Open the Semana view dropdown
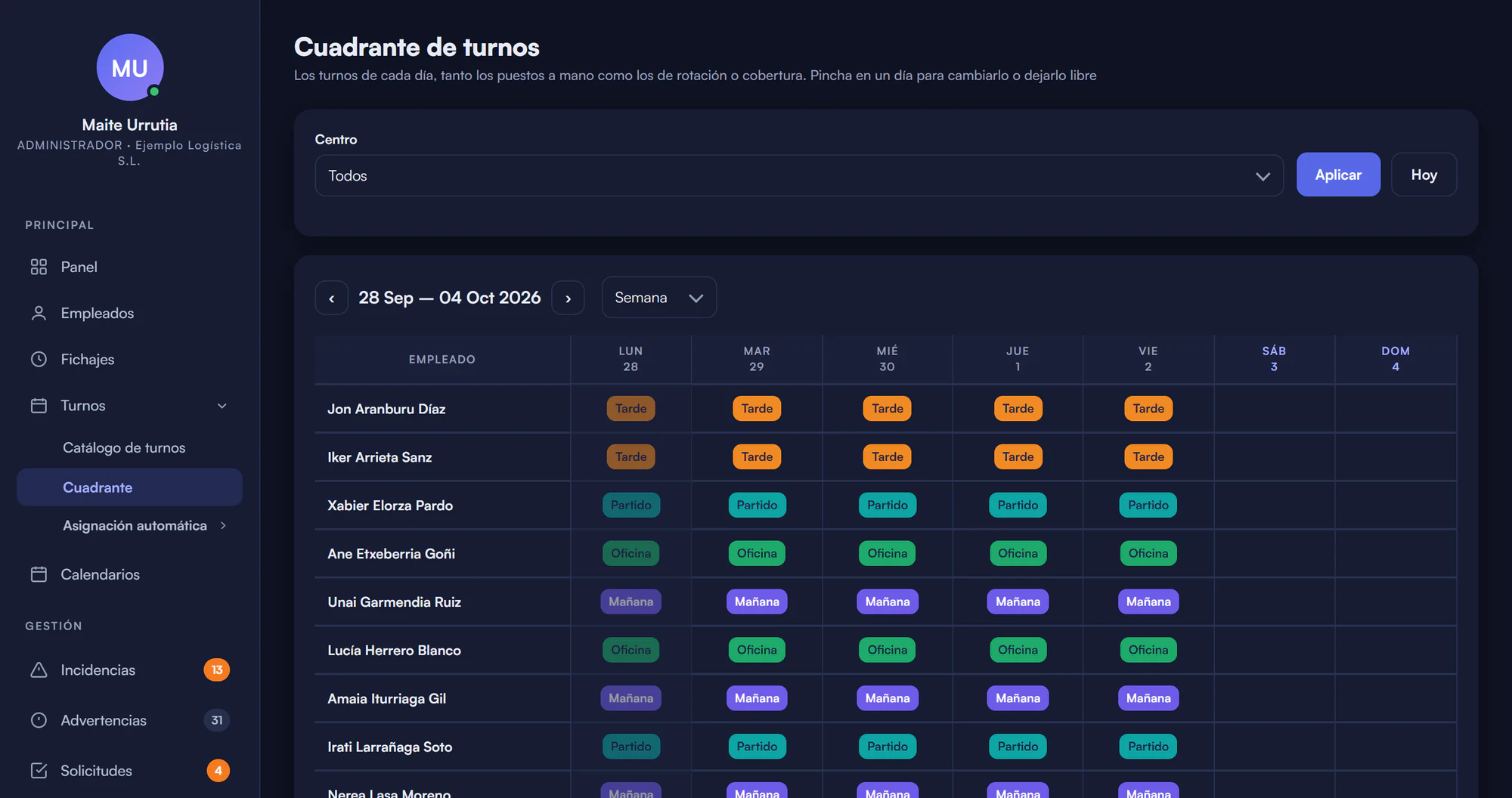This screenshot has height=798, width=1512. tap(658, 297)
